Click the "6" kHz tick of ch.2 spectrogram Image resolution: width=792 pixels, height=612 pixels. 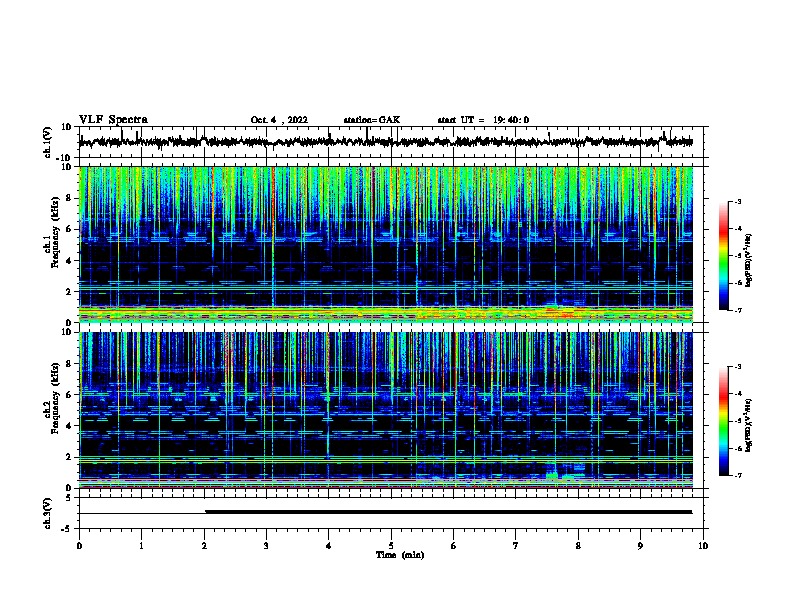coord(70,395)
